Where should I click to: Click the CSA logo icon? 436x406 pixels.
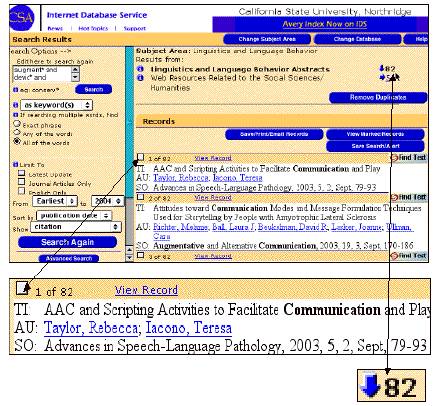point(22,18)
